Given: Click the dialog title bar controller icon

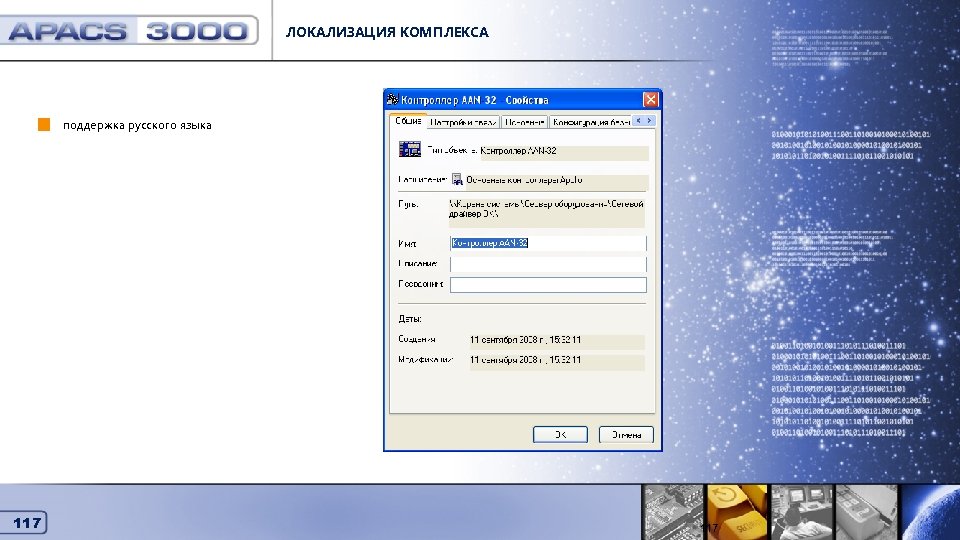Looking at the screenshot, I should click(392, 99).
